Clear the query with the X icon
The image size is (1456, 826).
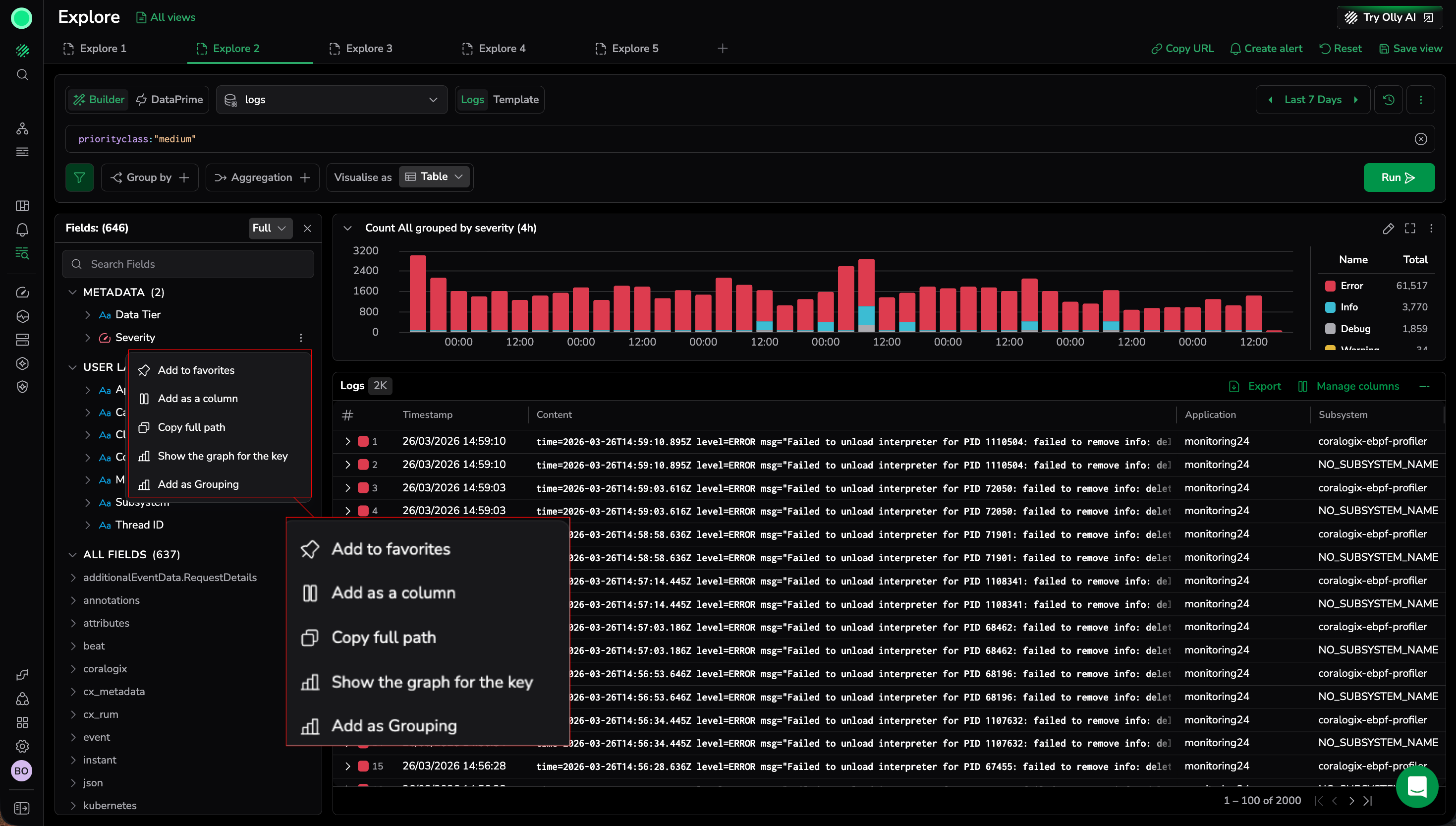click(1420, 139)
